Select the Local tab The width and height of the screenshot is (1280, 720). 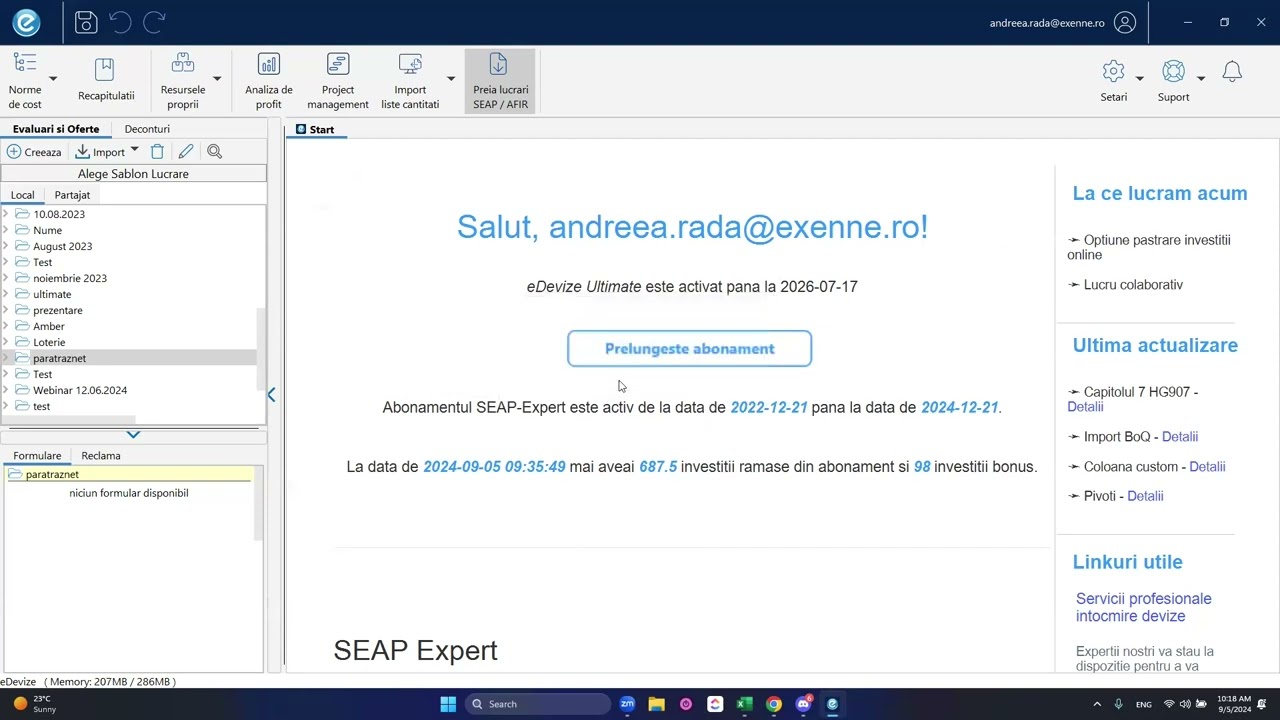[x=22, y=195]
